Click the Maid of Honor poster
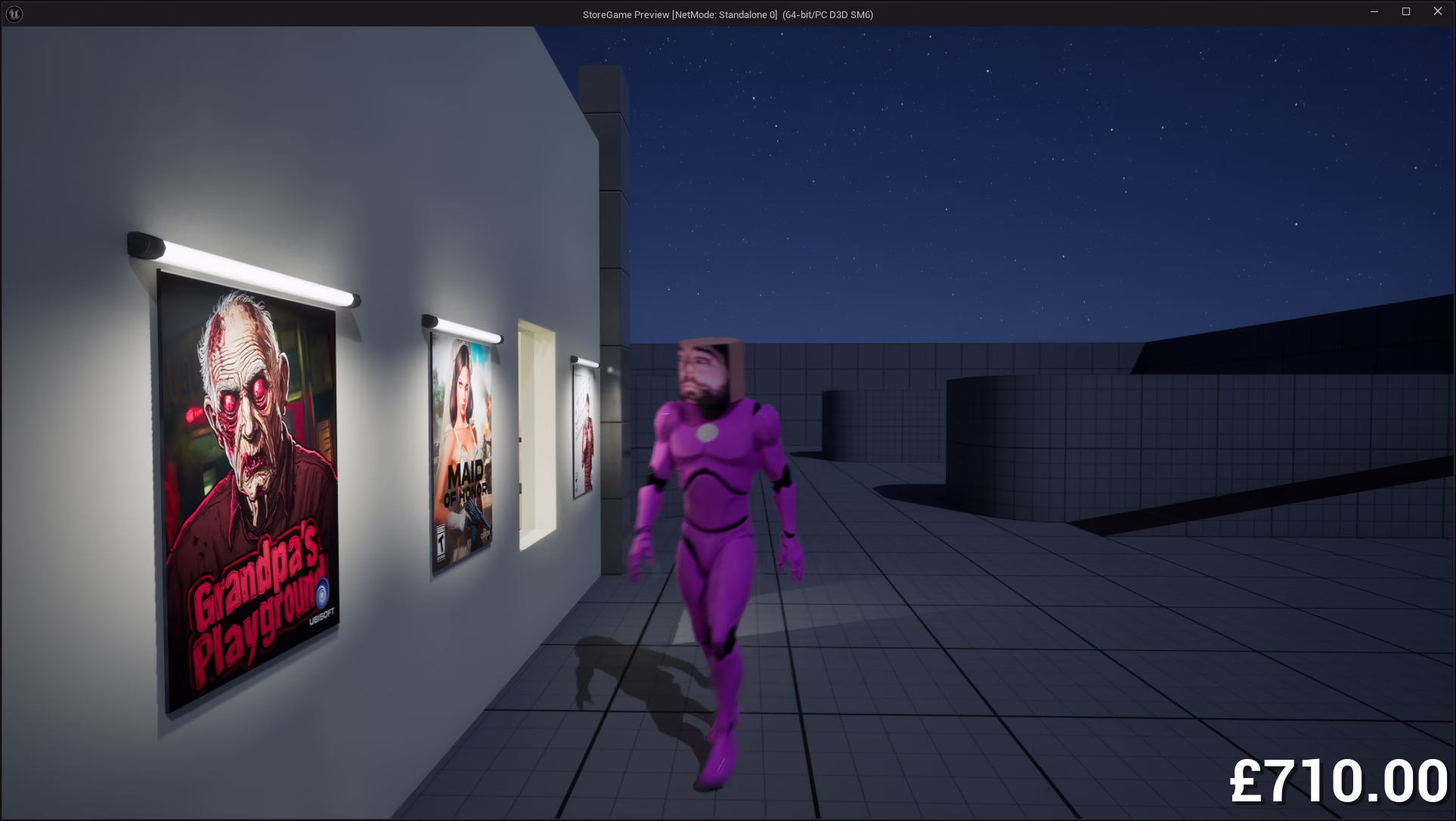The width and height of the screenshot is (1456, 821). 462,452
